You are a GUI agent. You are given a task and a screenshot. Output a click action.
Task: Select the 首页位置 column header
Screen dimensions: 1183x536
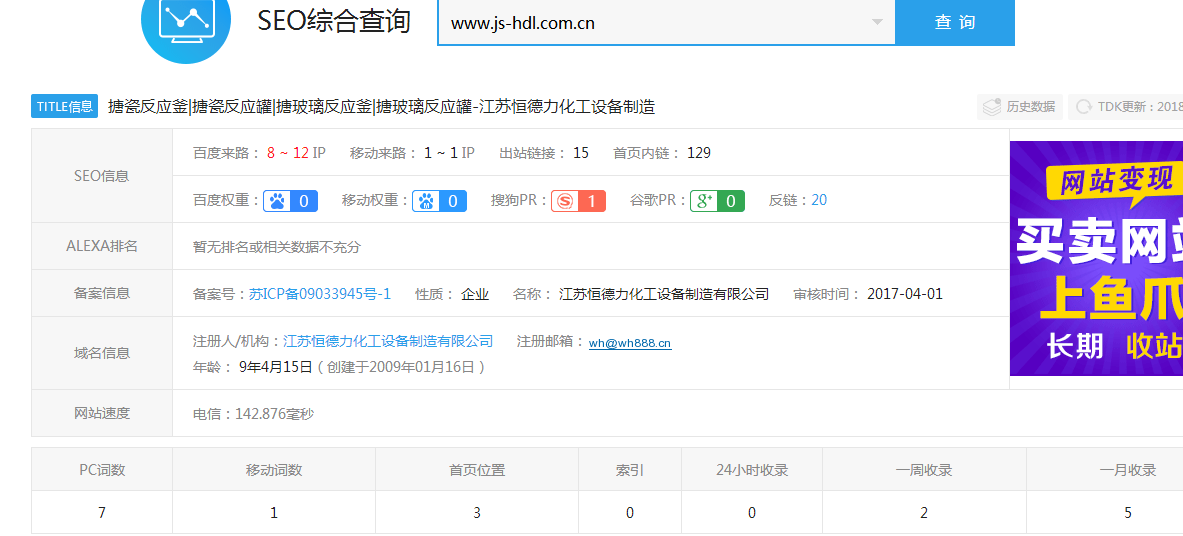(477, 470)
